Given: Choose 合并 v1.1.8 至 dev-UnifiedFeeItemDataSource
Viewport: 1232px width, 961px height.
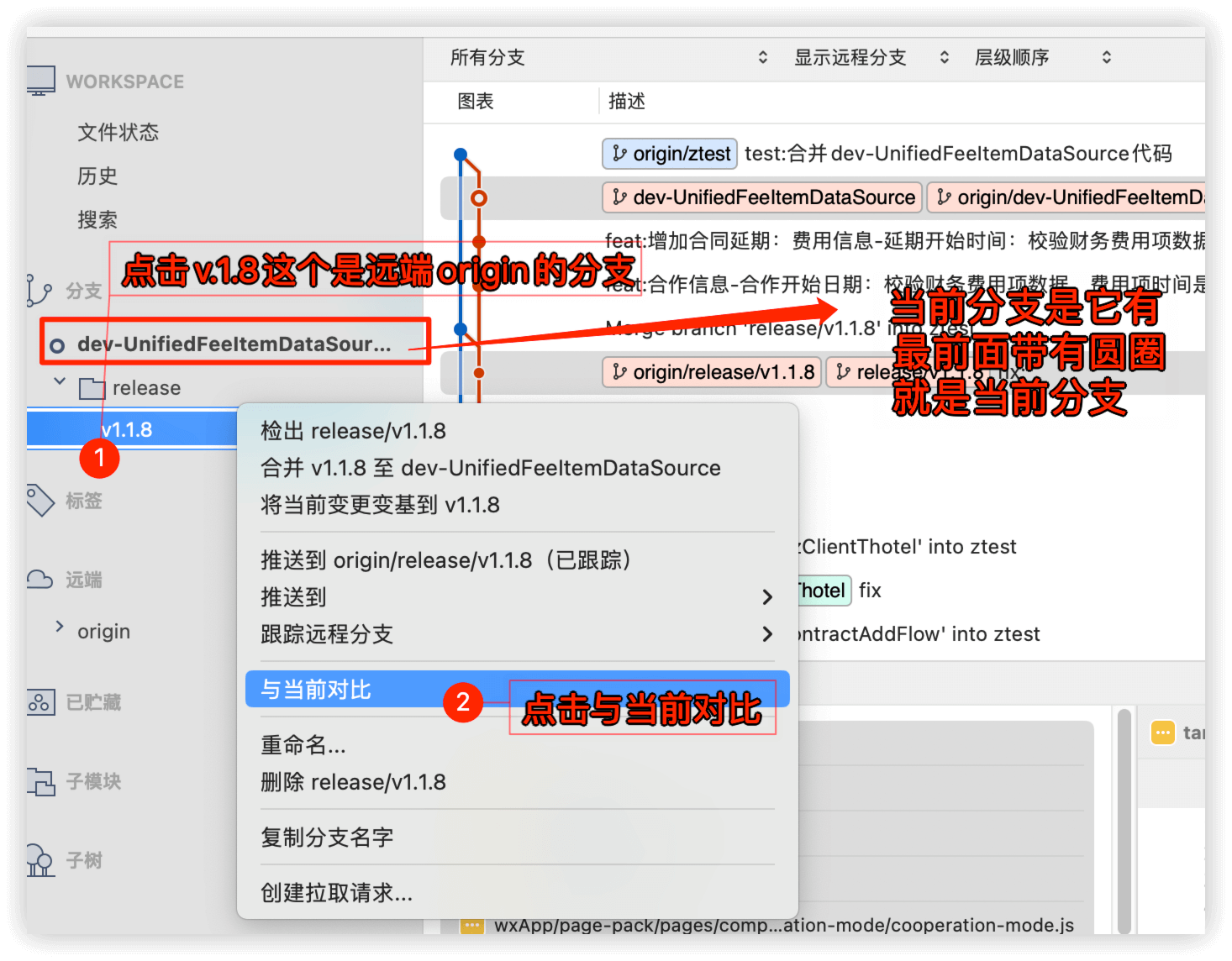Looking at the screenshot, I should (517, 468).
